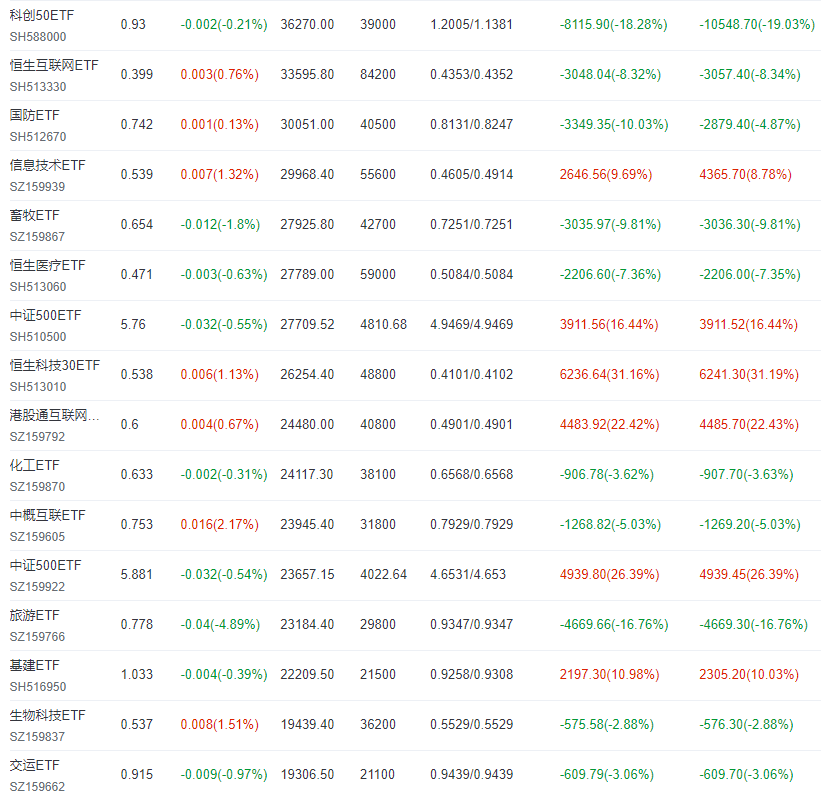Image resolution: width=821 pixels, height=795 pixels.
Task: Click holding quantity 84200
Action: [378, 74]
